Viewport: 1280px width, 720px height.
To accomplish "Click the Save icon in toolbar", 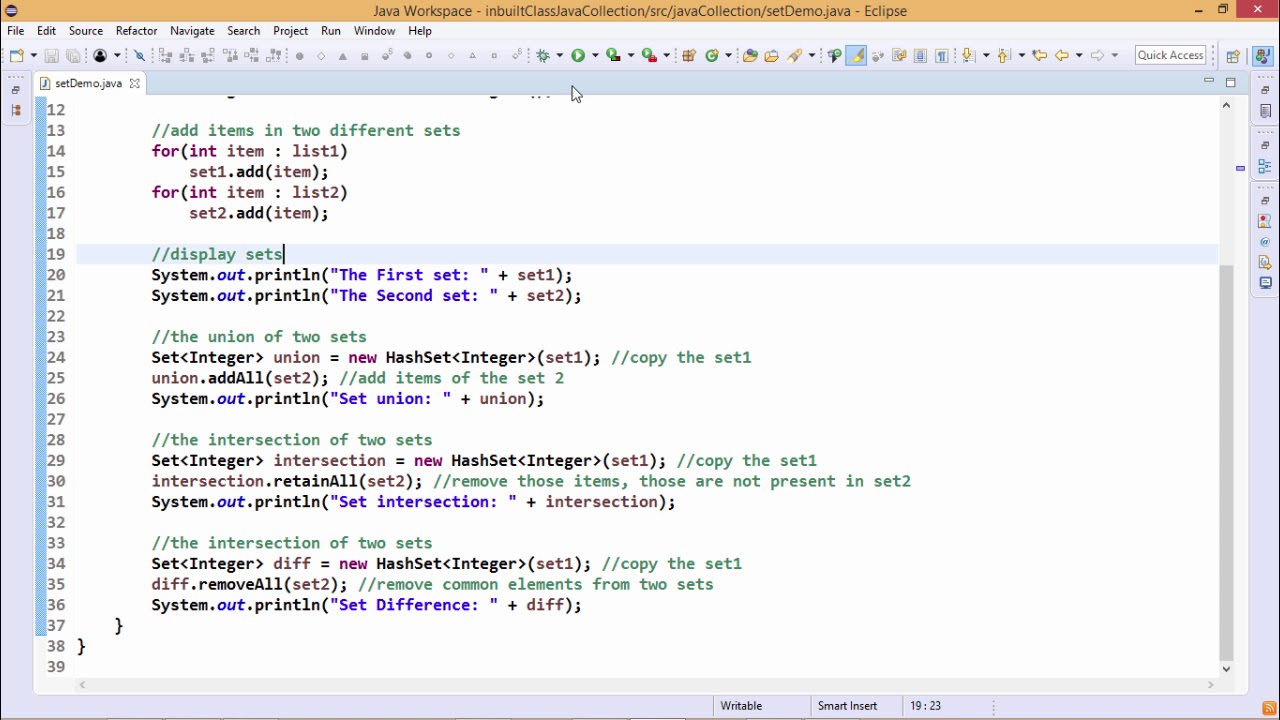I will point(51,56).
